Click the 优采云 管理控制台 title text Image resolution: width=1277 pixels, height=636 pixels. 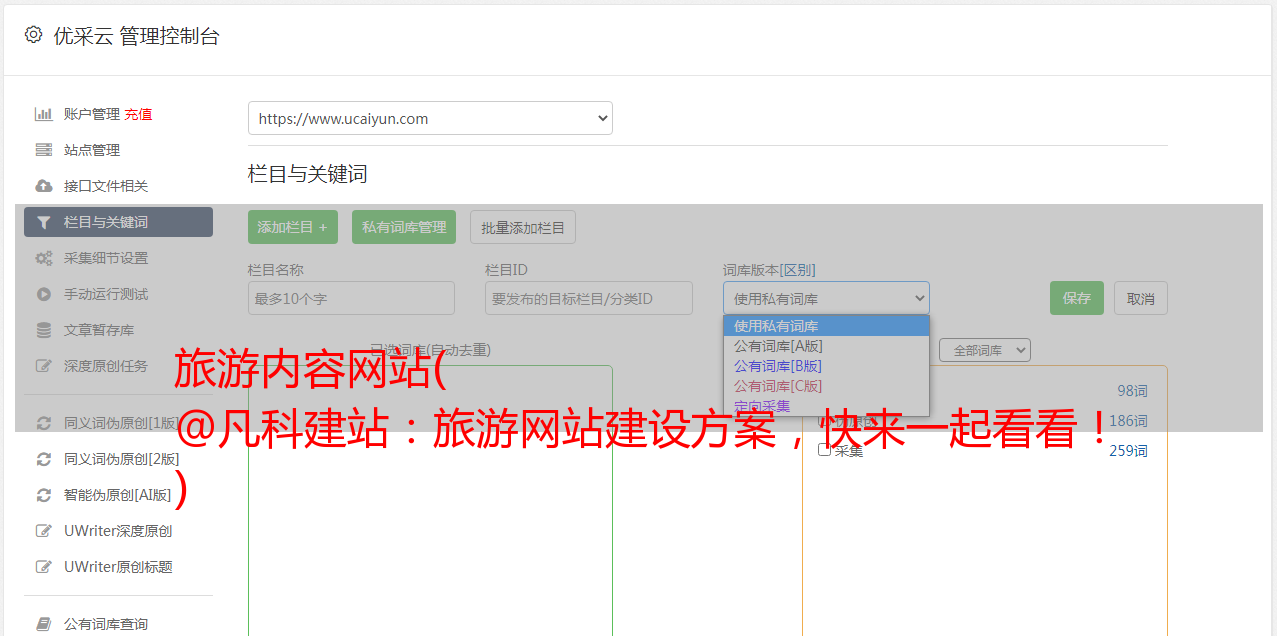coord(136,36)
